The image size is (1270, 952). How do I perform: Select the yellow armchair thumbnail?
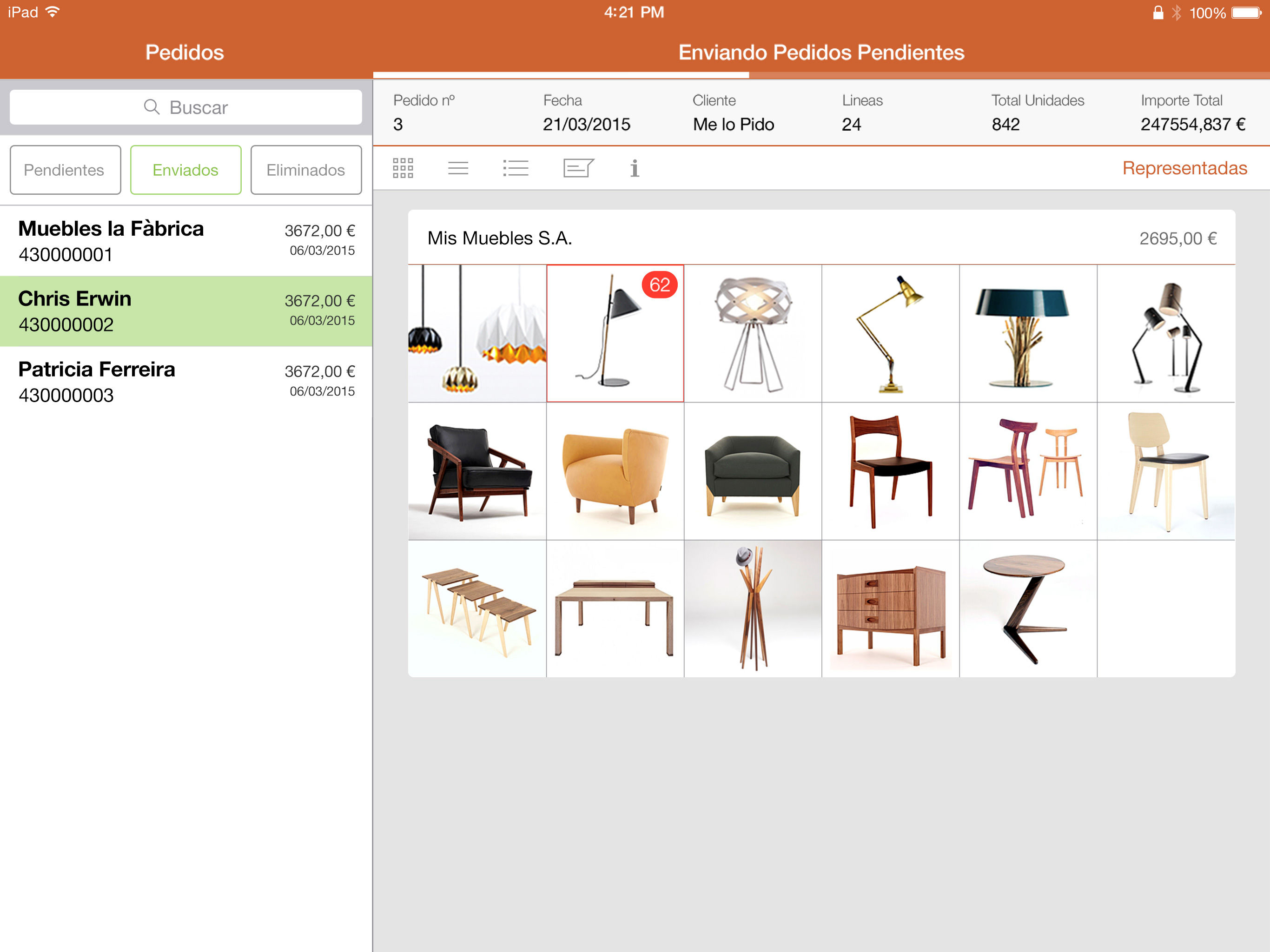tap(615, 471)
